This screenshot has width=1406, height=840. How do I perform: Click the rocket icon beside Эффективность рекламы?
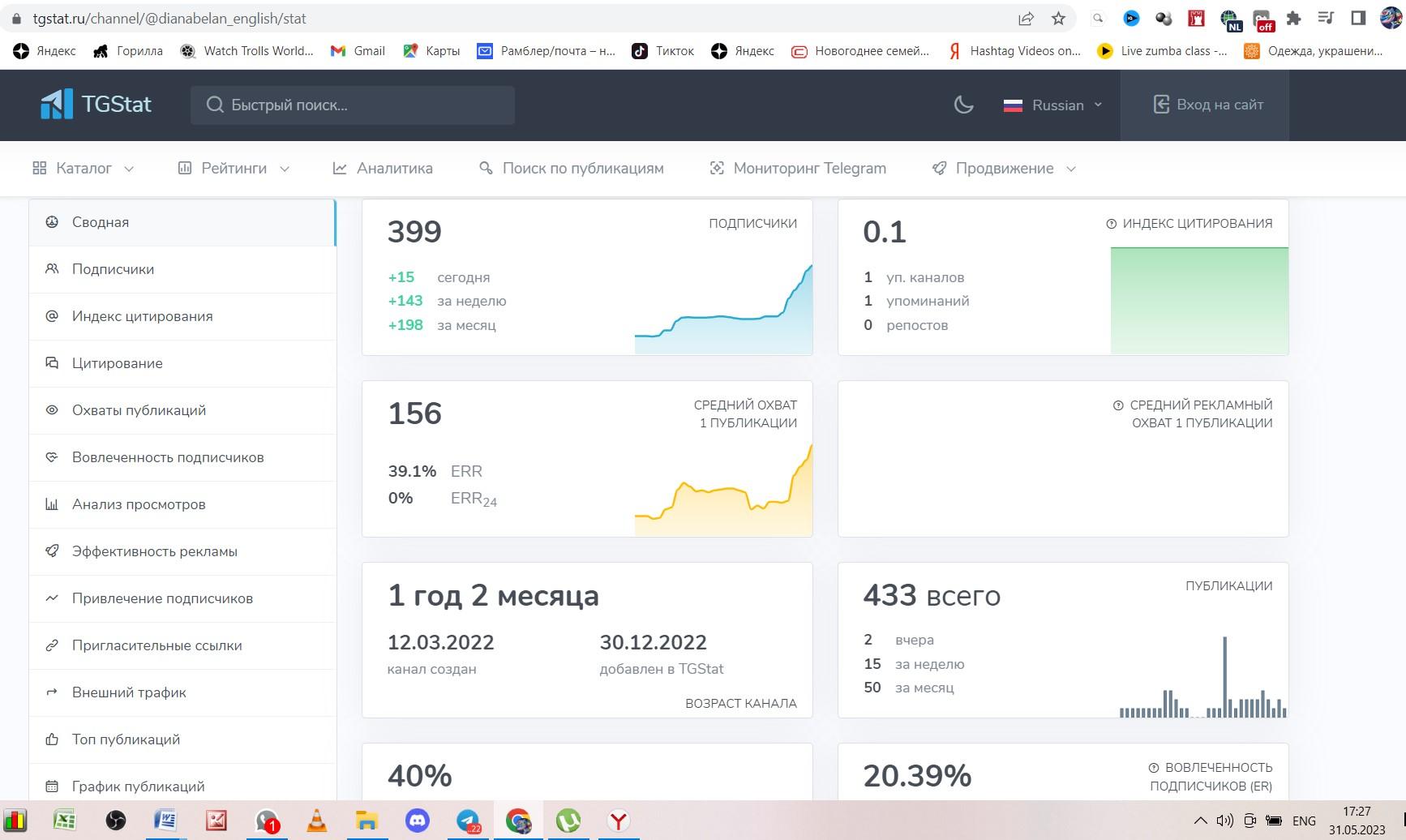coord(52,551)
